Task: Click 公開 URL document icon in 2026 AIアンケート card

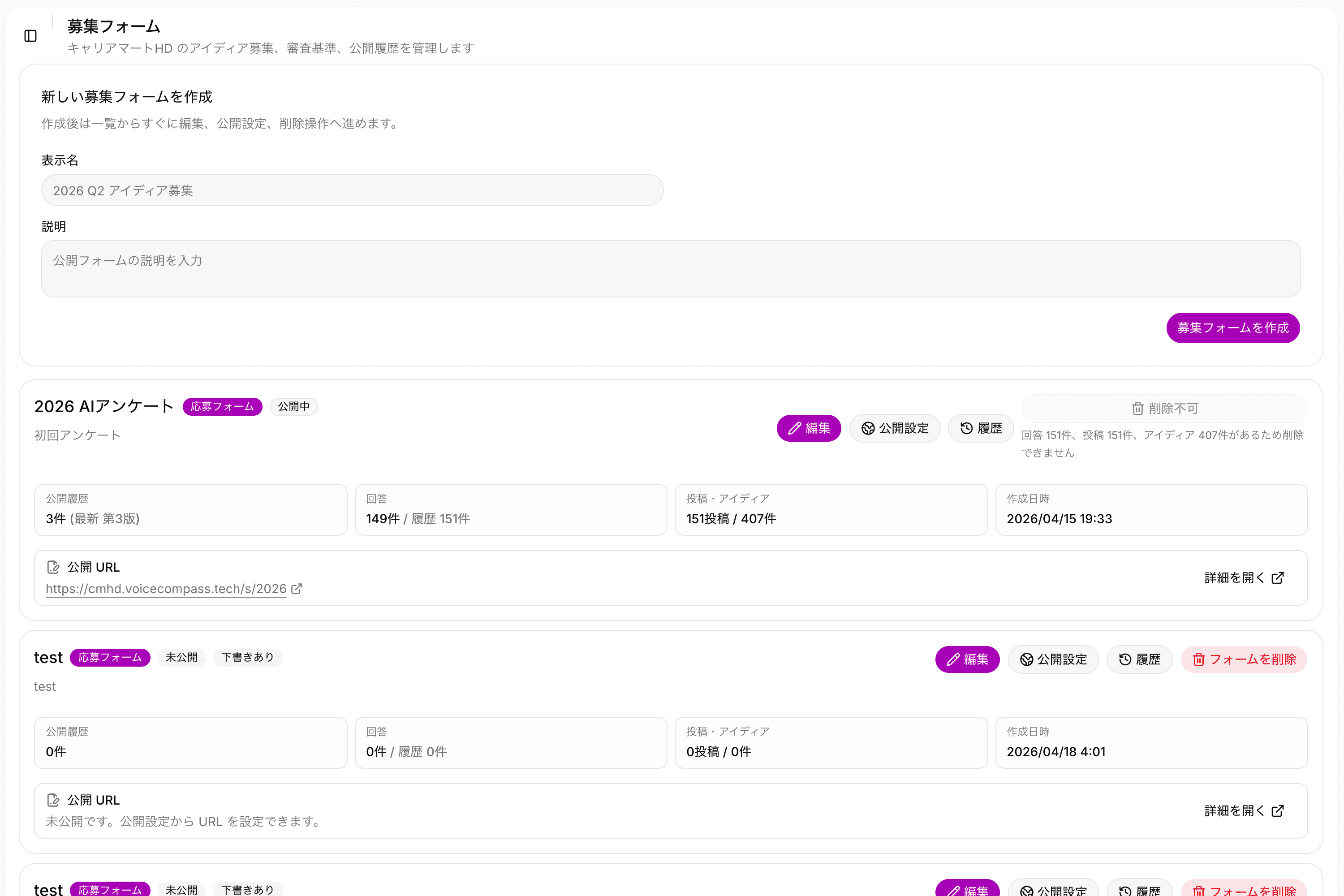Action: 53,567
